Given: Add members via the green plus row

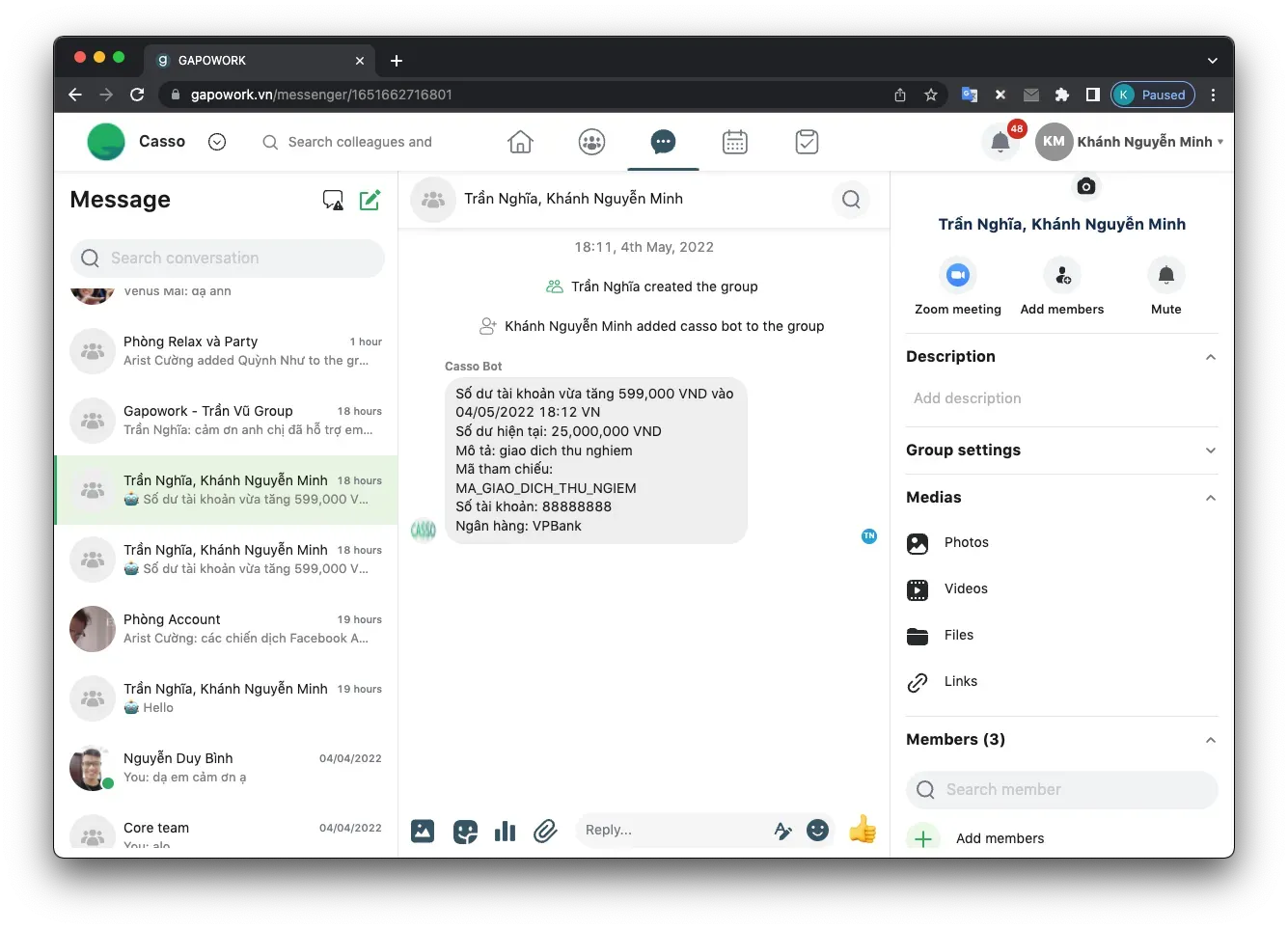Looking at the screenshot, I should (x=1061, y=837).
